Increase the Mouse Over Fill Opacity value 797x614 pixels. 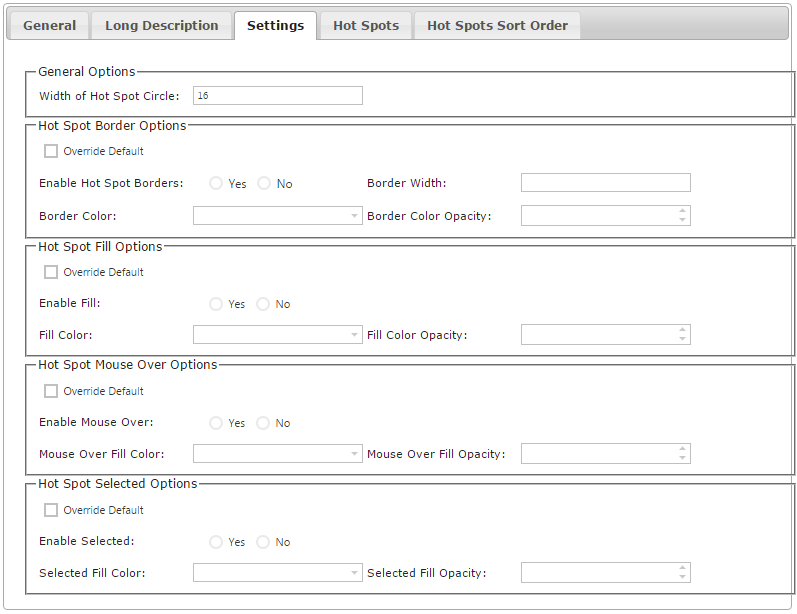point(682,449)
